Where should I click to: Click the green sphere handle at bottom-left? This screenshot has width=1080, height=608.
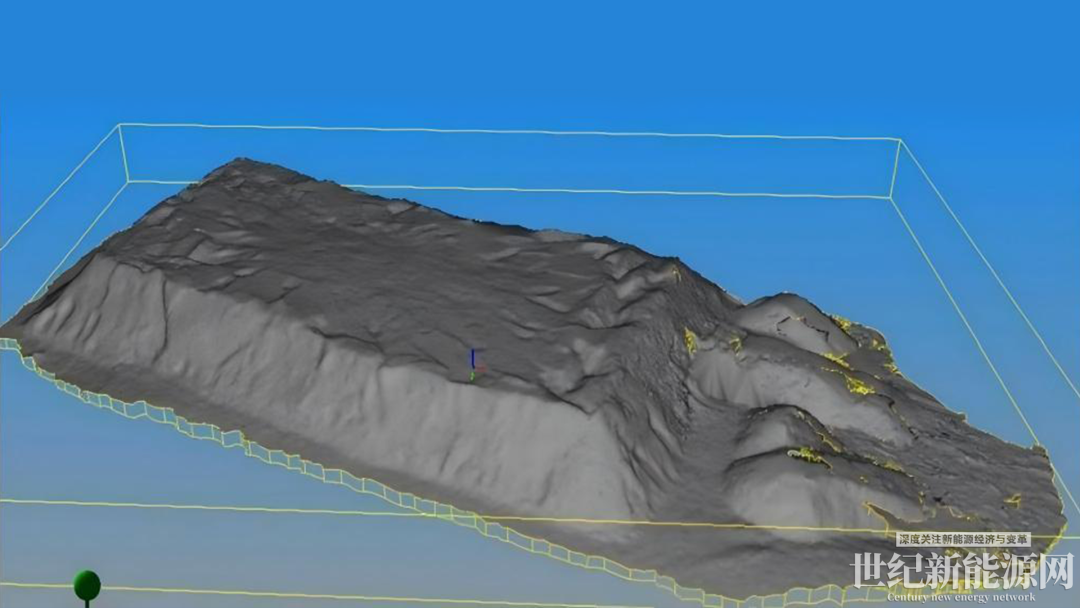[87, 584]
